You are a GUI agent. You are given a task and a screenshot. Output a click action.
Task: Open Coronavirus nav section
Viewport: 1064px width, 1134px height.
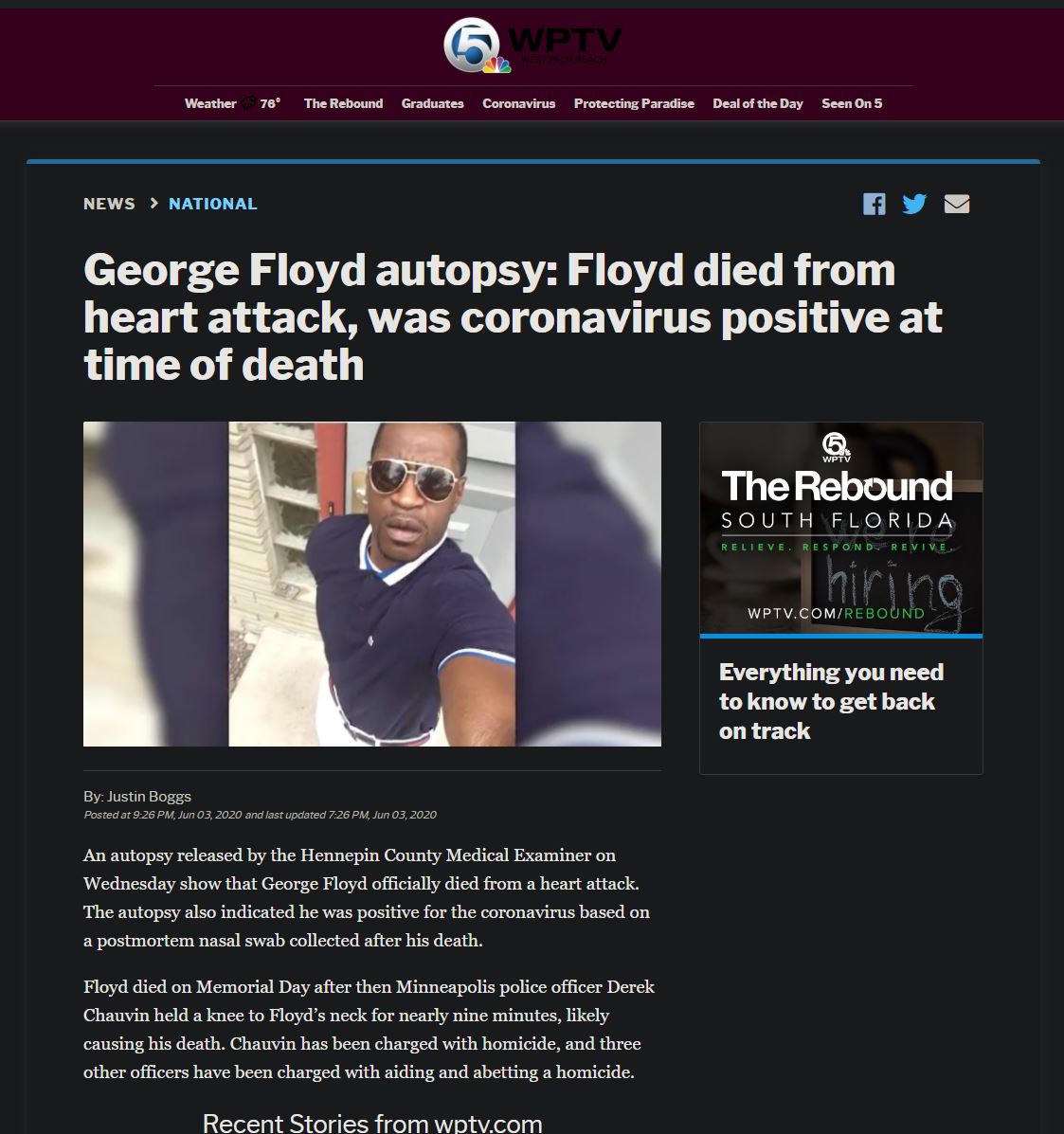click(x=518, y=103)
